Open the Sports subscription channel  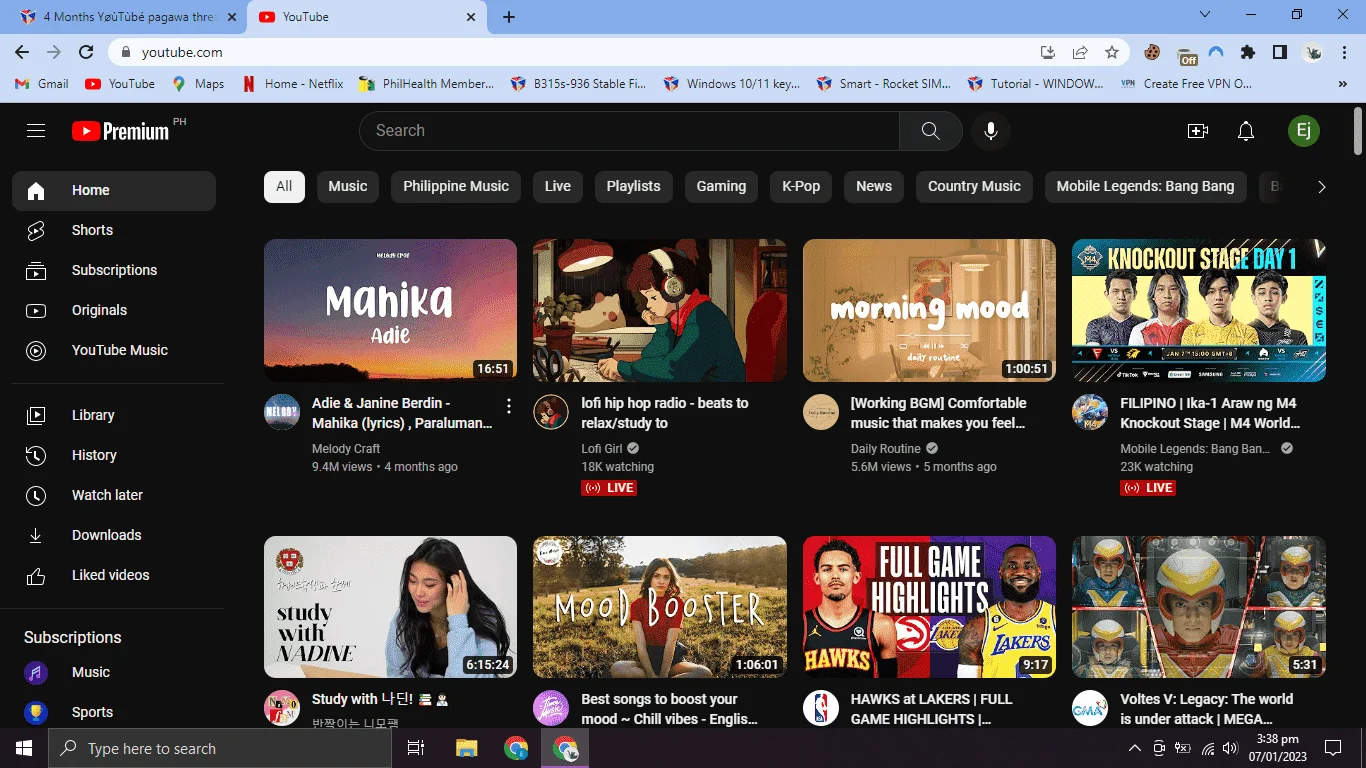tap(114, 712)
